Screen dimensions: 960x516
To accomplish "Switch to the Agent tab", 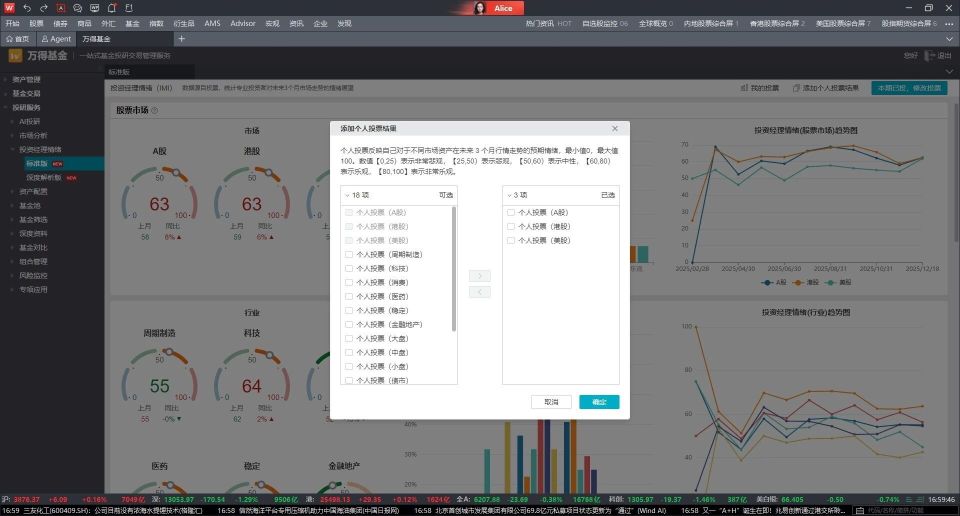I will tap(56, 39).
